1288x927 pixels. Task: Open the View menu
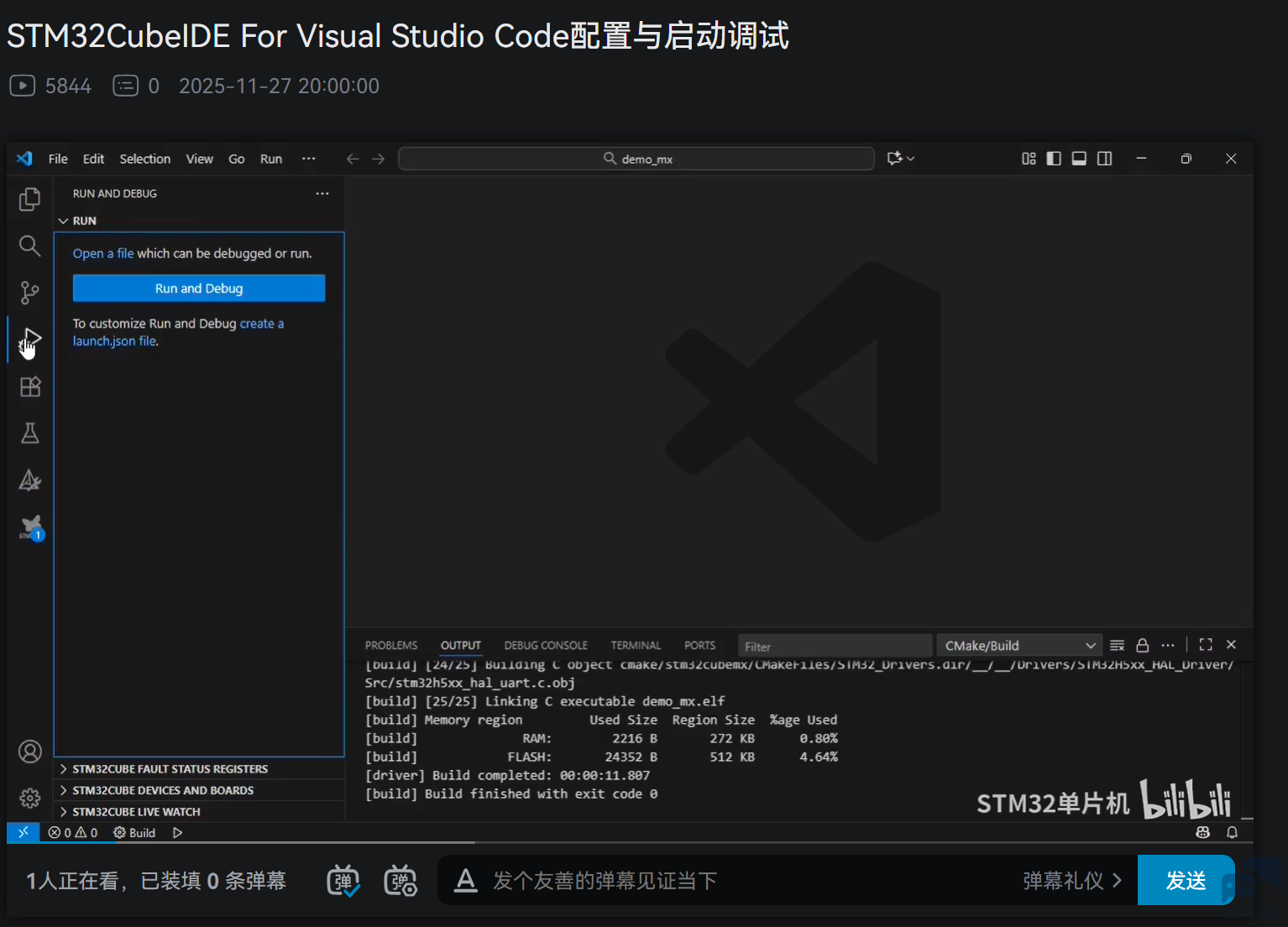199,159
